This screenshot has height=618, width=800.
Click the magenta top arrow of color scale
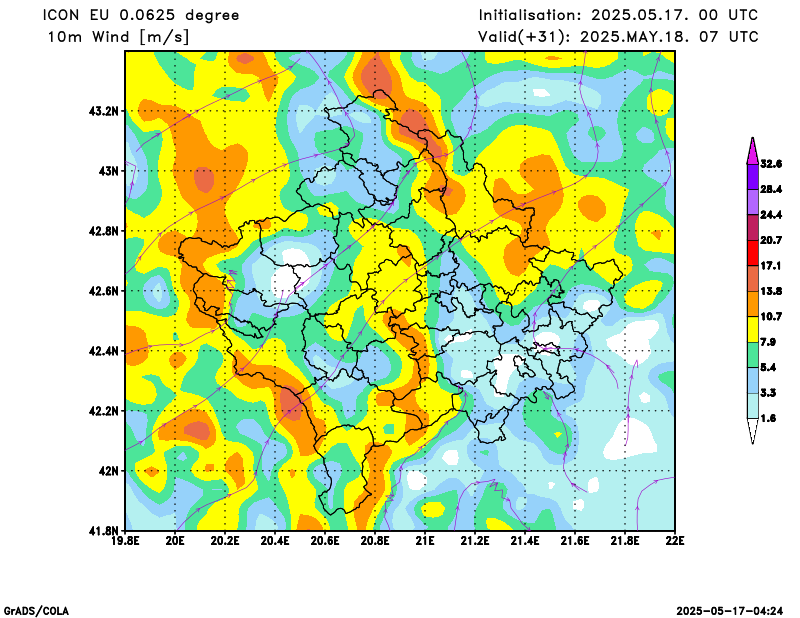753,151
